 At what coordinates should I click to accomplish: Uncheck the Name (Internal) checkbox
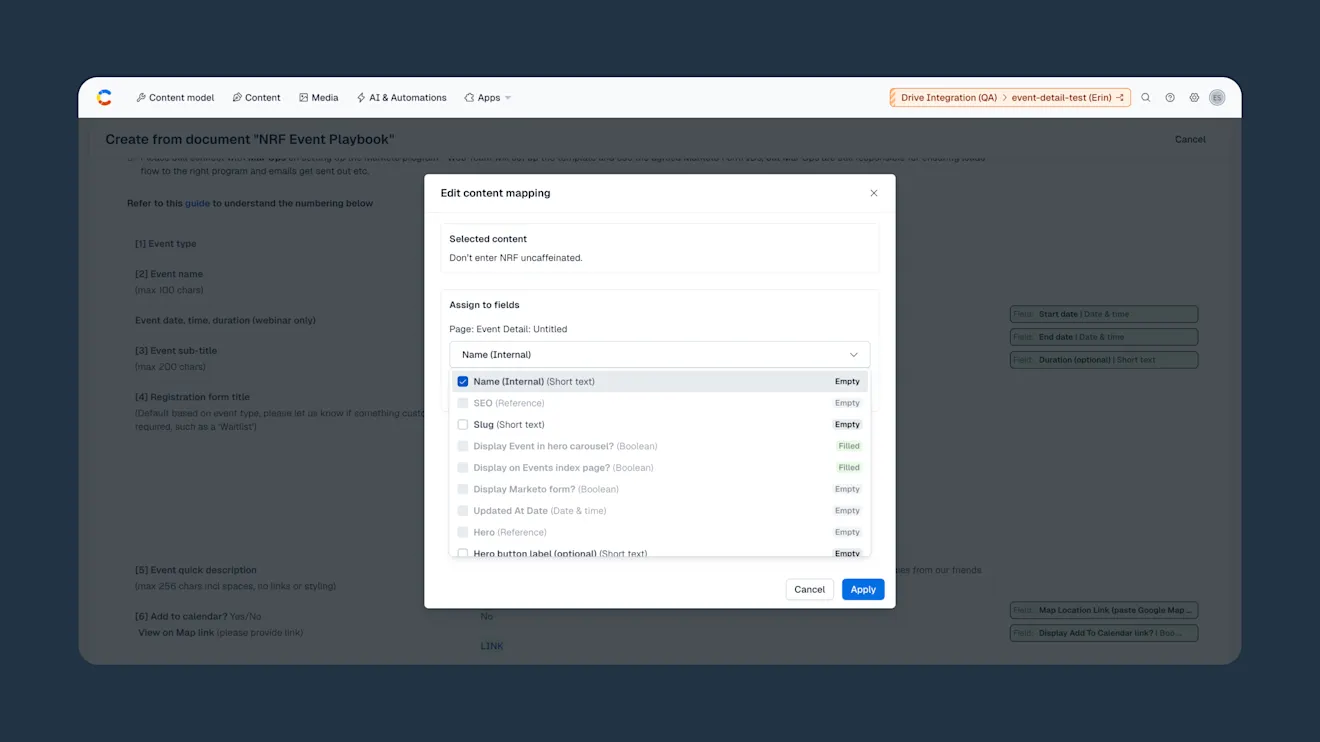click(x=463, y=382)
